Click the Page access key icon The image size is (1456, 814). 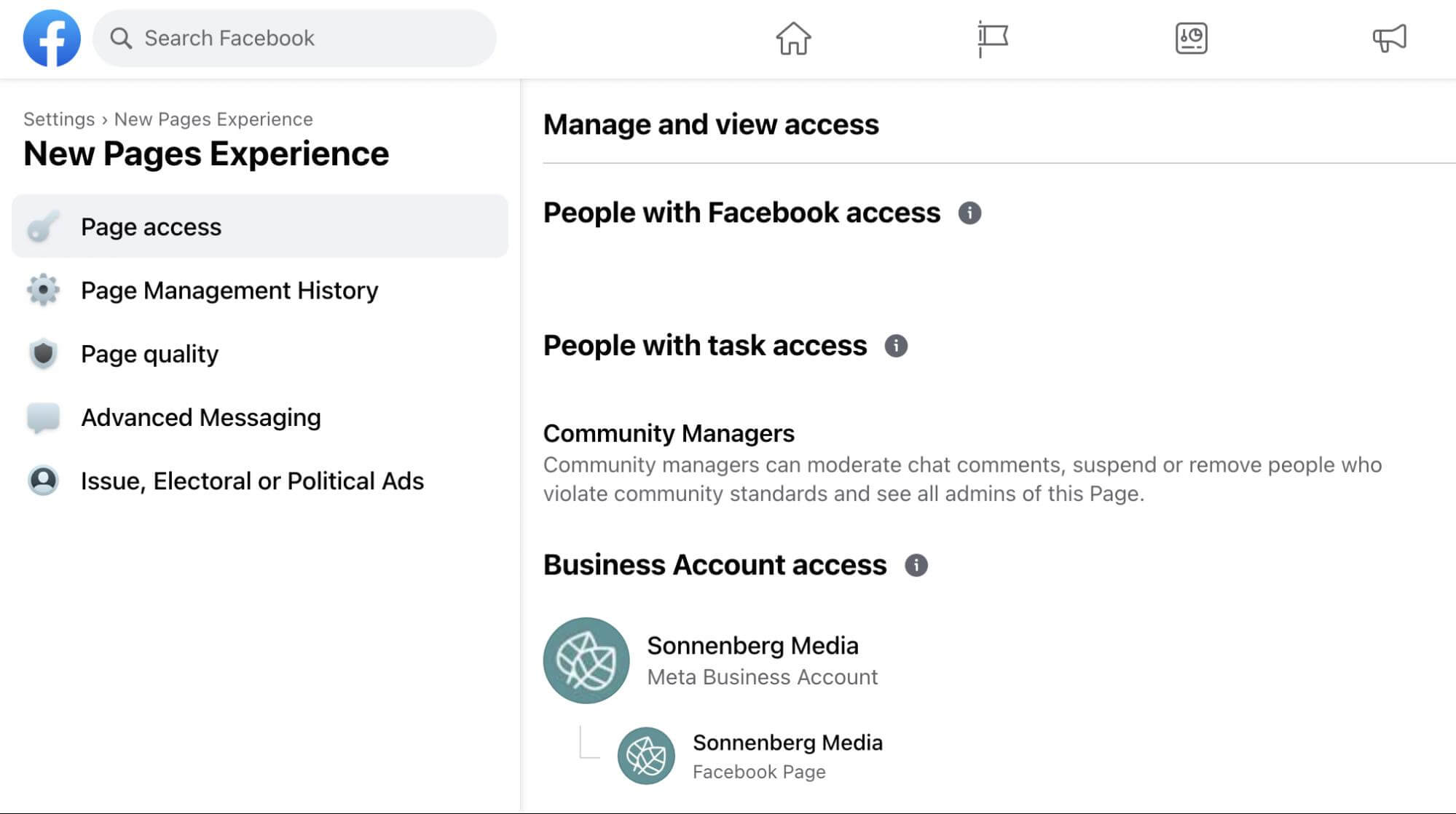tap(42, 226)
